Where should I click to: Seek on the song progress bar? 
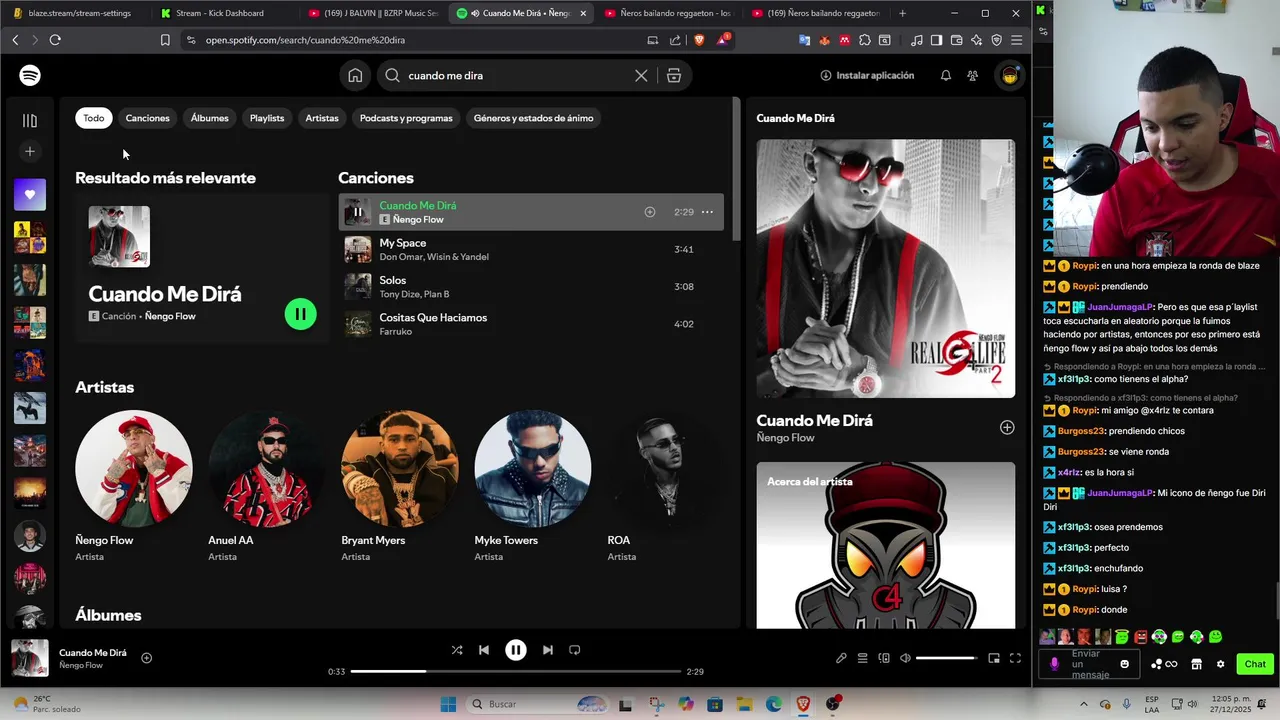[516, 672]
